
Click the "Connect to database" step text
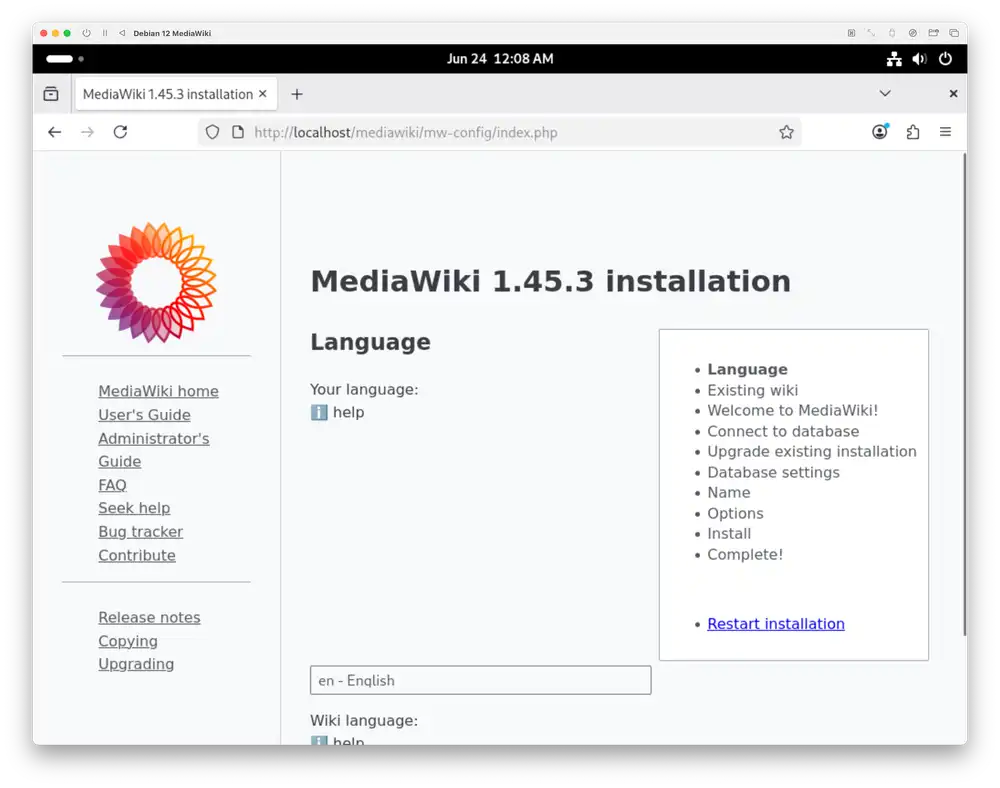pyautogui.click(x=783, y=431)
